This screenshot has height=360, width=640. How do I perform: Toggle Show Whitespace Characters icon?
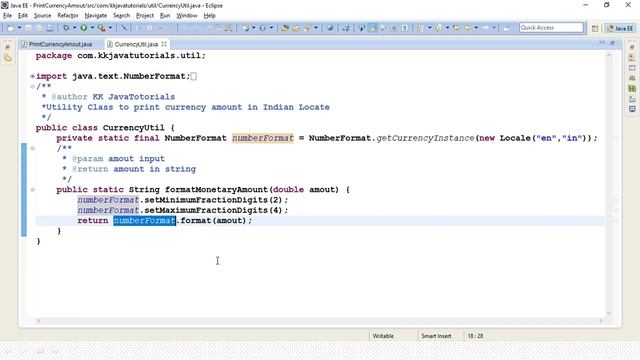404,28
